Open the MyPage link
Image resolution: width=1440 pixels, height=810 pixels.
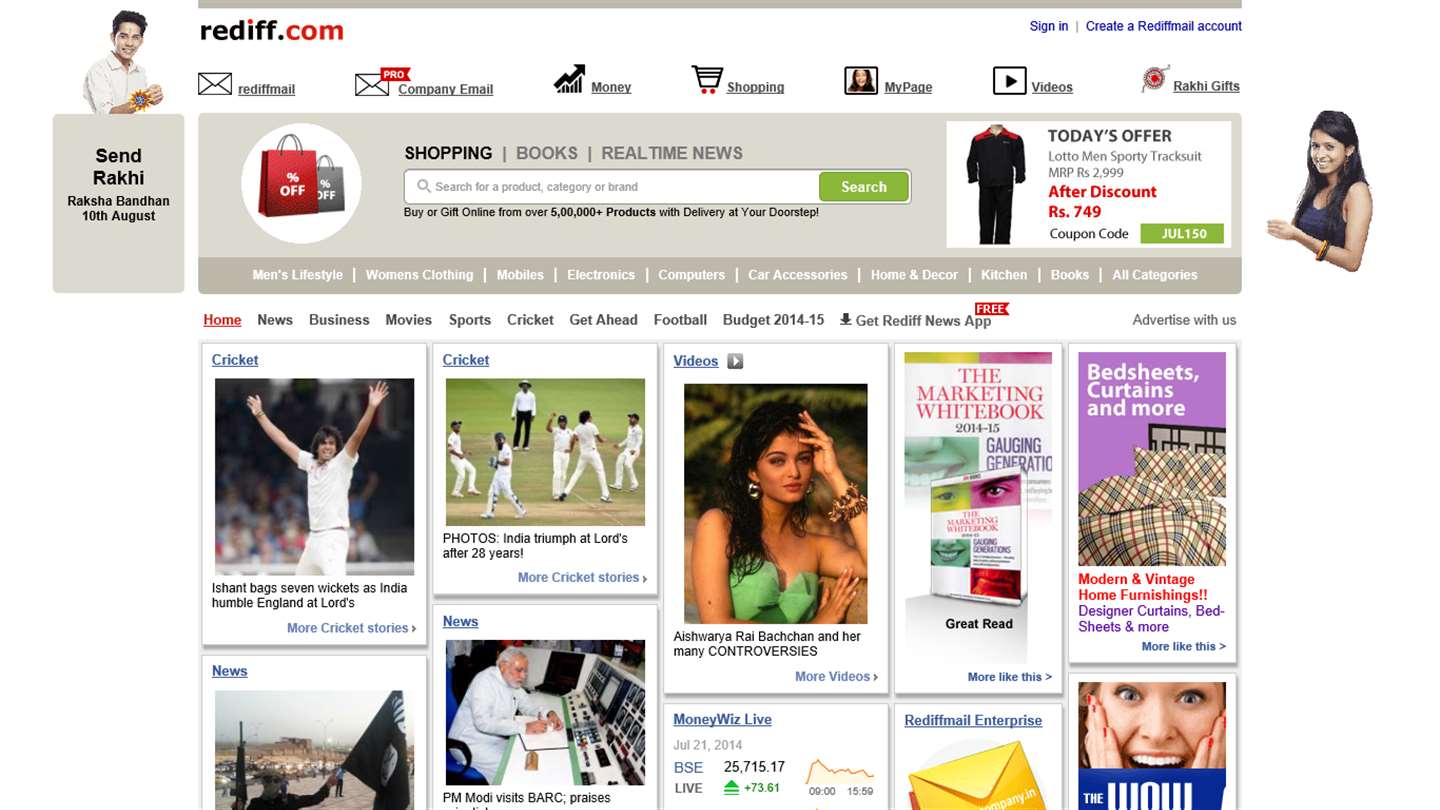[x=908, y=87]
